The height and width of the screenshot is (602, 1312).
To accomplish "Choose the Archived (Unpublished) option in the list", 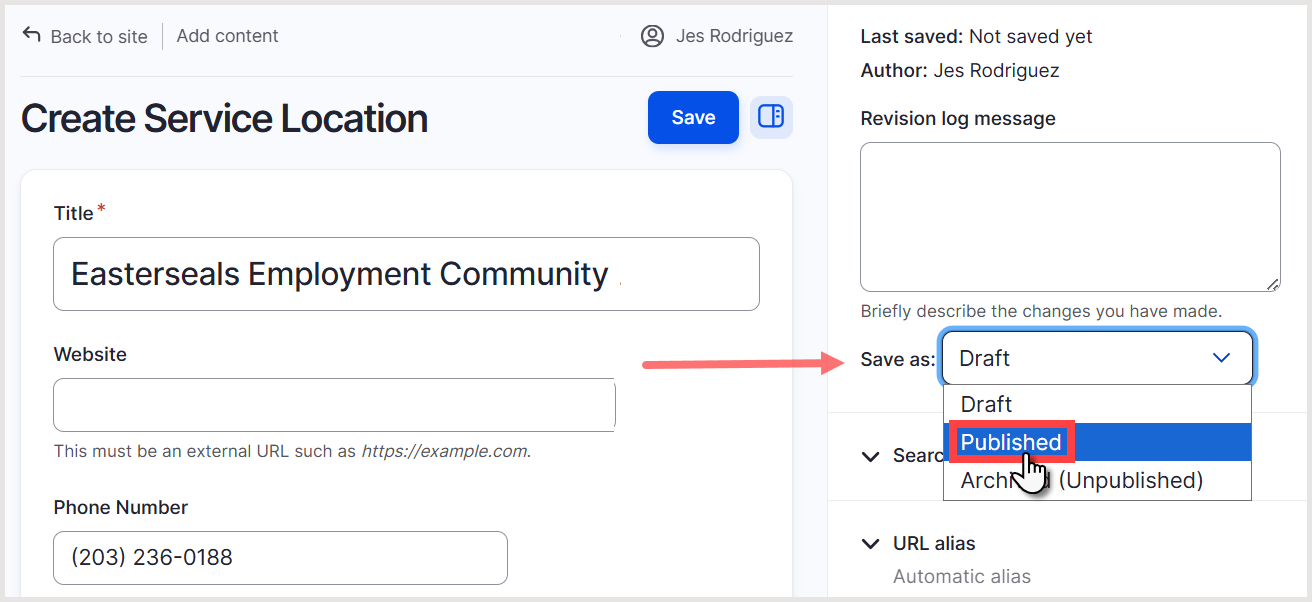I will pos(1097,480).
